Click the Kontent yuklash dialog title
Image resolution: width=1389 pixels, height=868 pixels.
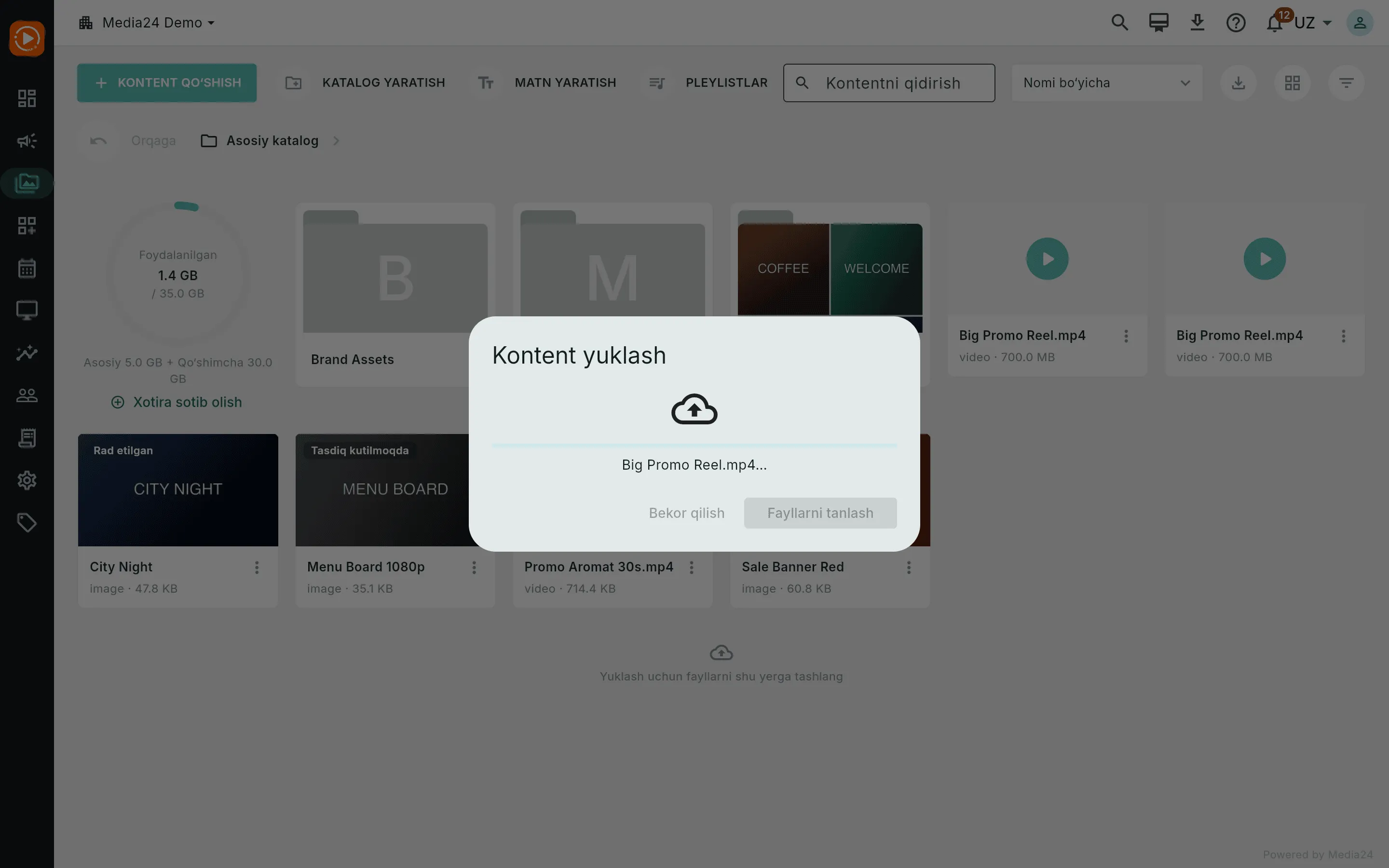(x=579, y=355)
